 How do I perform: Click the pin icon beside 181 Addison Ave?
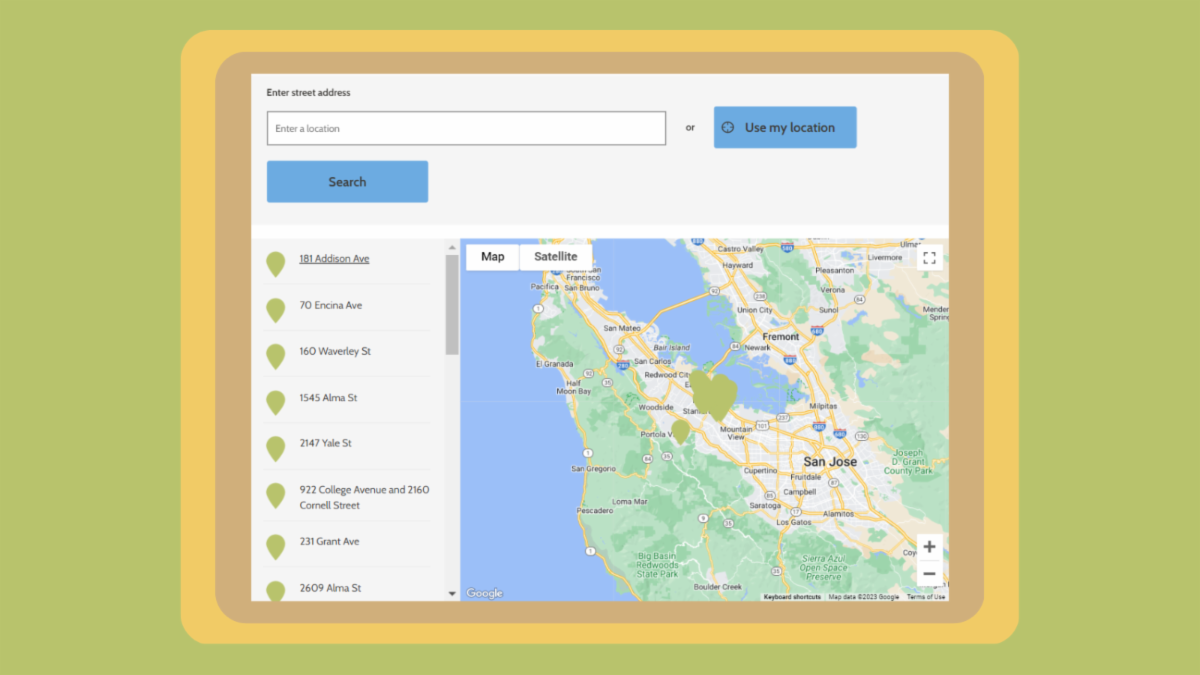(275, 264)
